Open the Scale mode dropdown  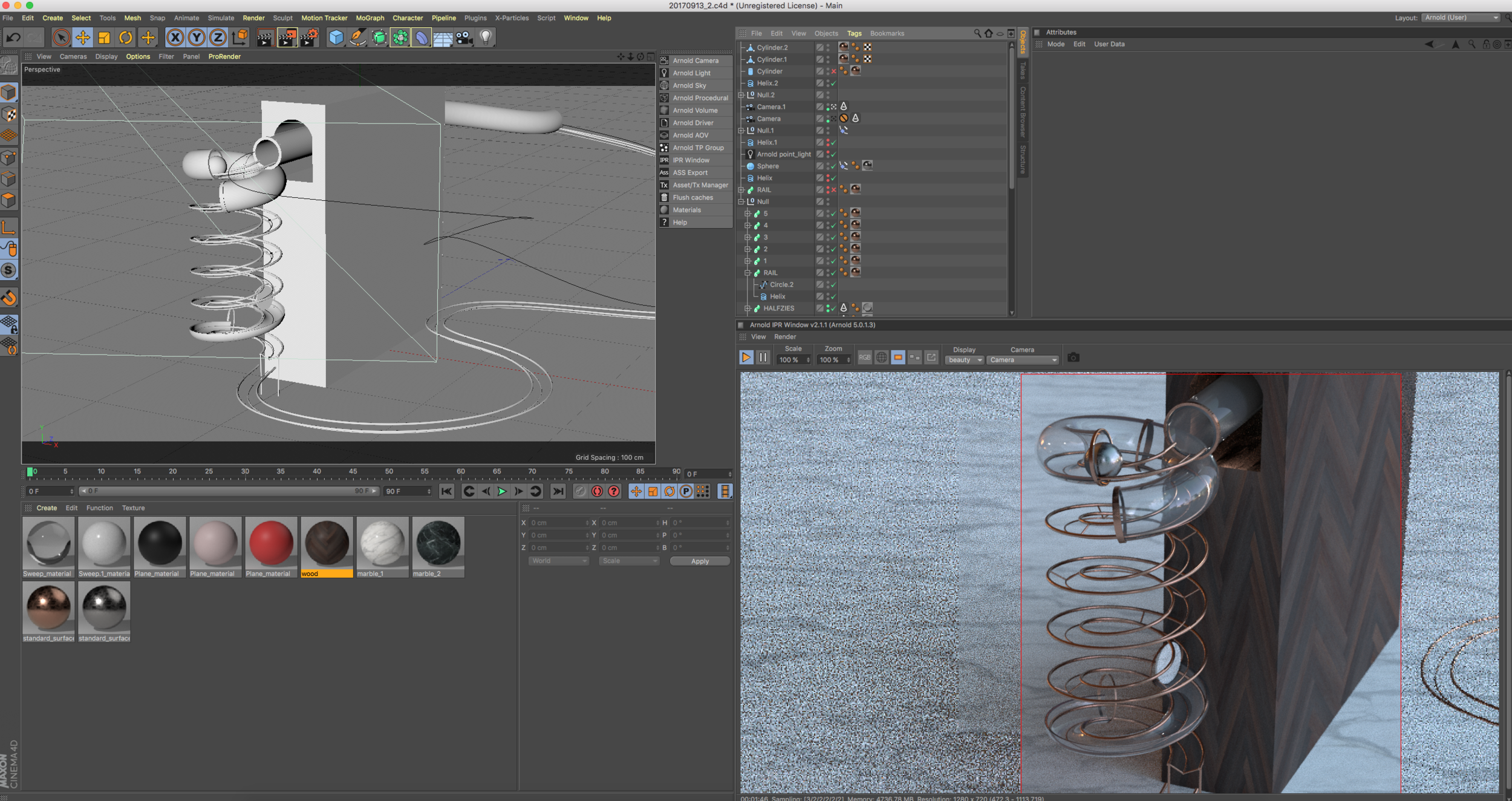coord(628,561)
